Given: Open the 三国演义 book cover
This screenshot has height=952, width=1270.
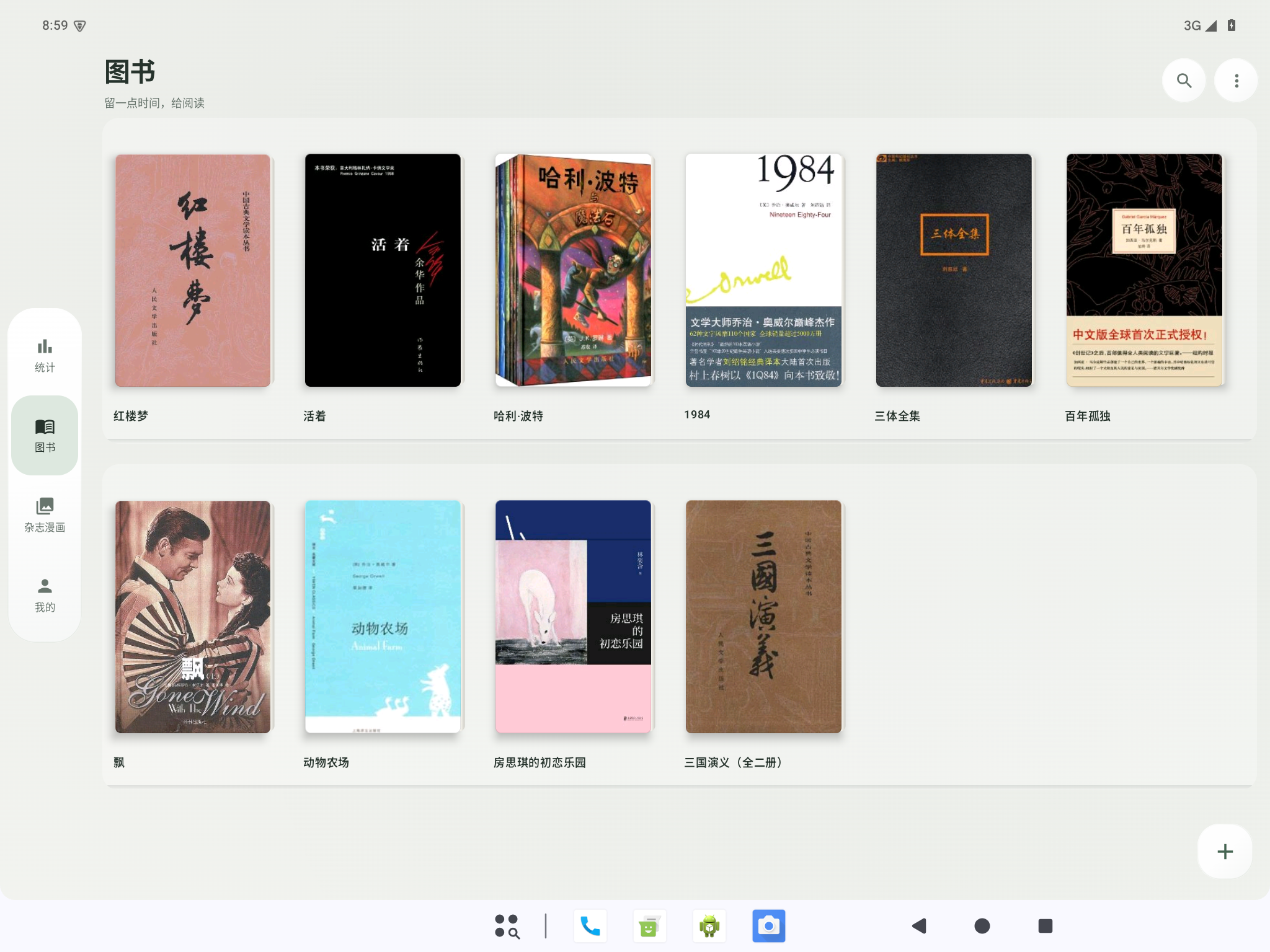Looking at the screenshot, I should coord(763,617).
